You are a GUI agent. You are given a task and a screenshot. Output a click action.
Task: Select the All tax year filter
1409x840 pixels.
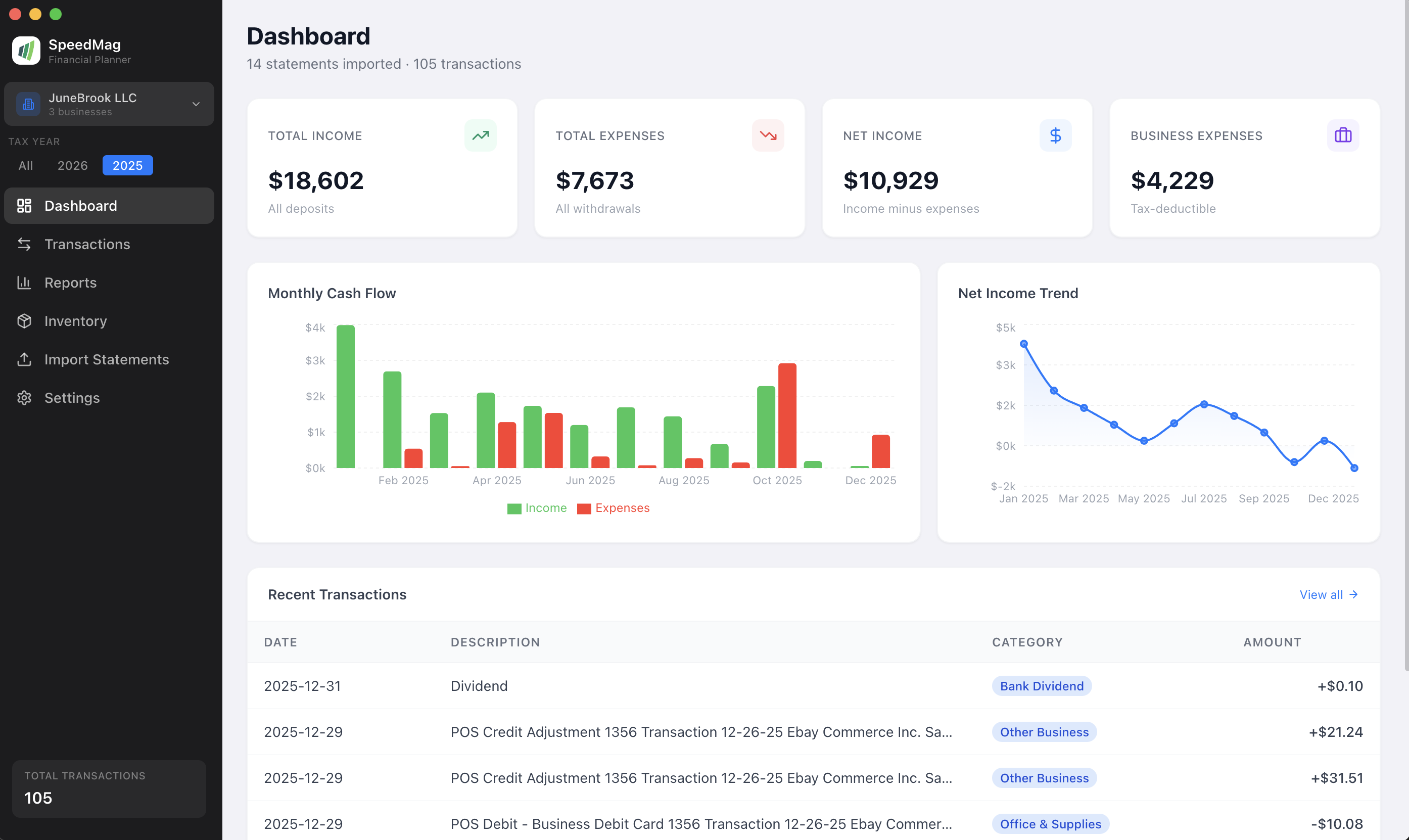coord(25,165)
